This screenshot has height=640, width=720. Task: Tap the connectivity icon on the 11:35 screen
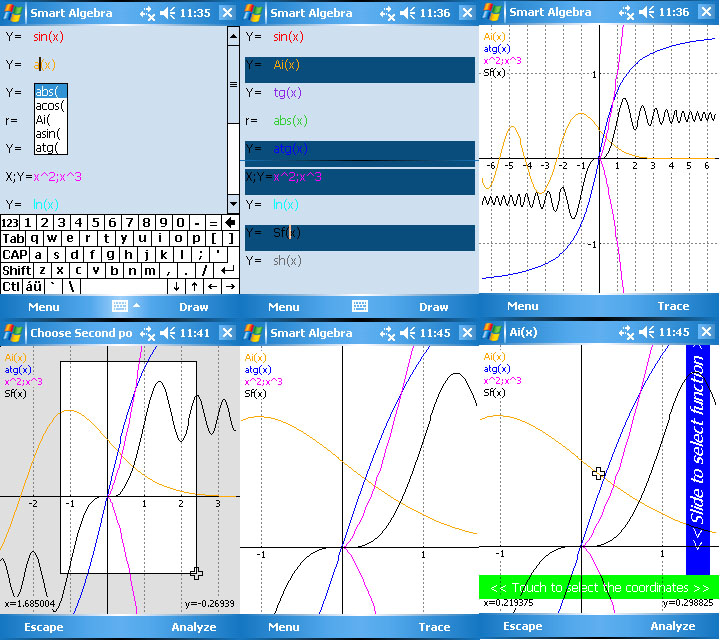pos(147,13)
